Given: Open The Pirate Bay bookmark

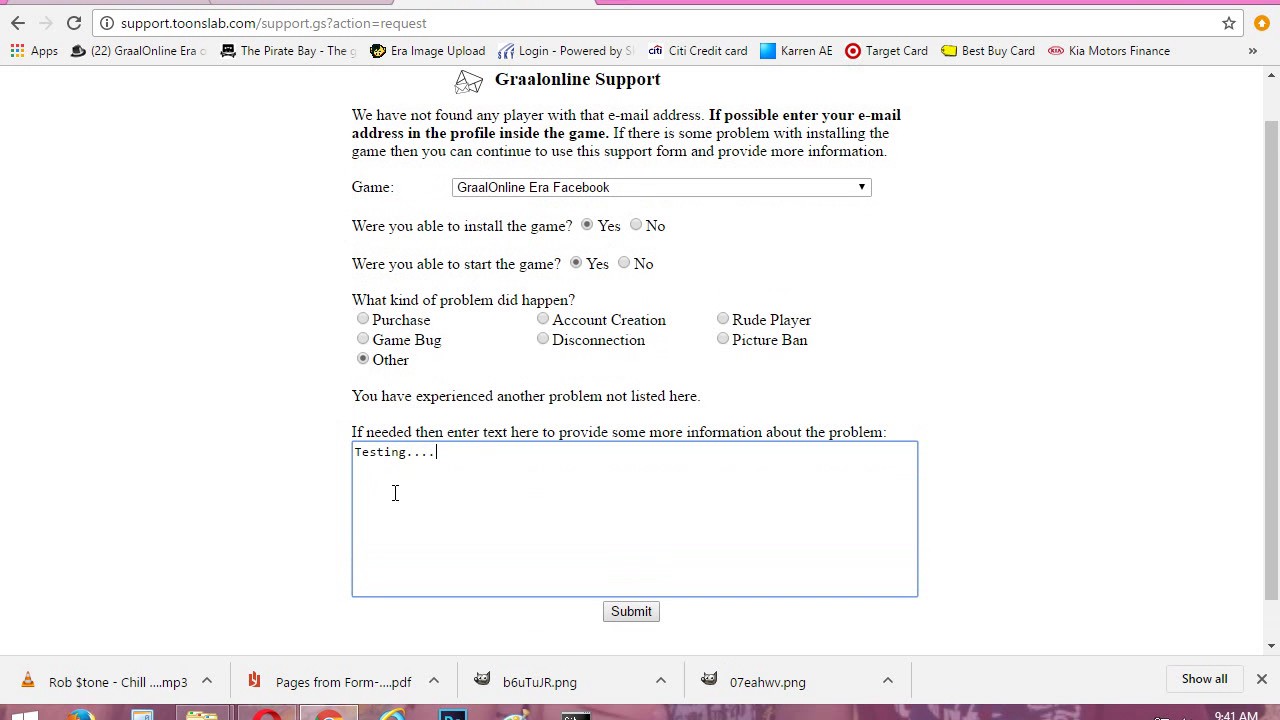Looking at the screenshot, I should tap(288, 51).
